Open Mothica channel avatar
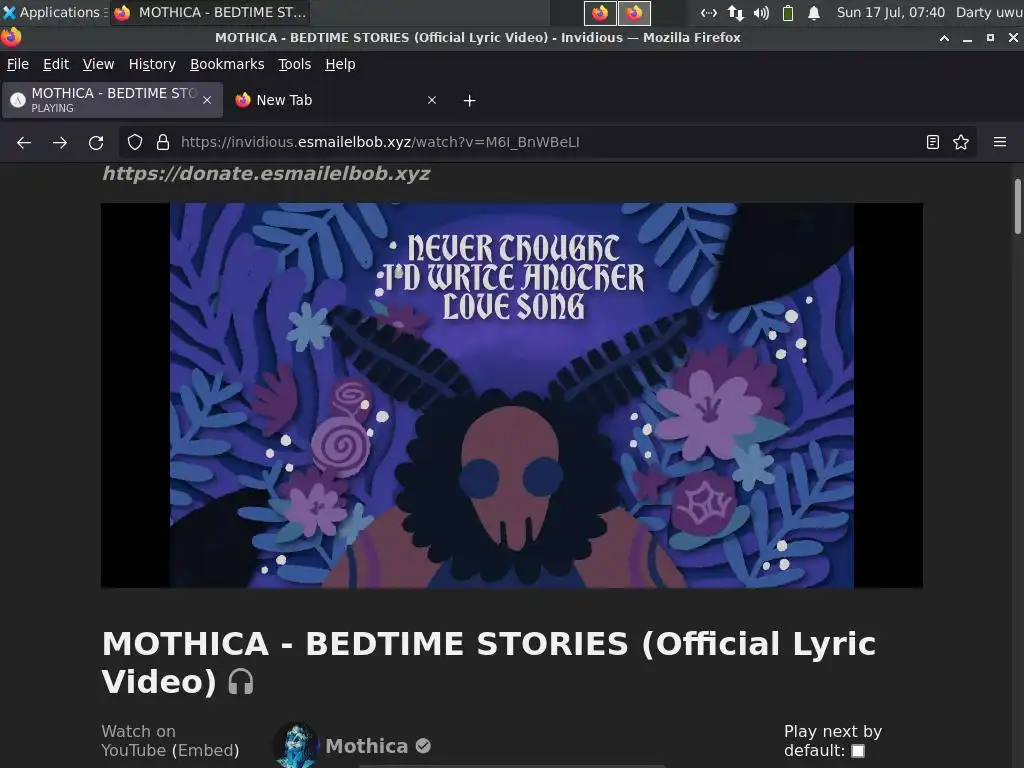 (x=296, y=745)
